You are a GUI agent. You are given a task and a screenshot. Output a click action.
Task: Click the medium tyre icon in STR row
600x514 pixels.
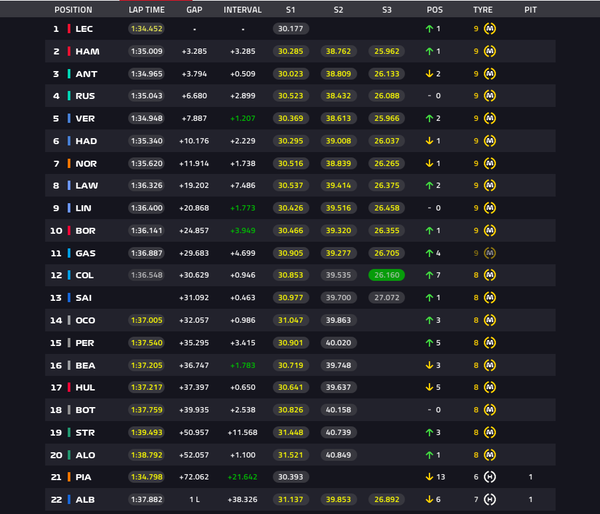pyautogui.click(x=490, y=432)
